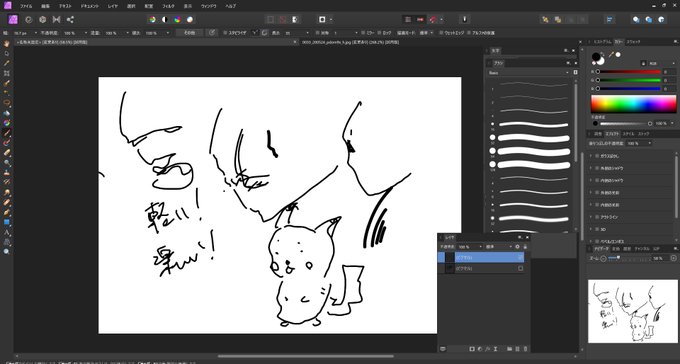
Task: Open the Layers panel blend mode dropdown
Action: (x=499, y=246)
